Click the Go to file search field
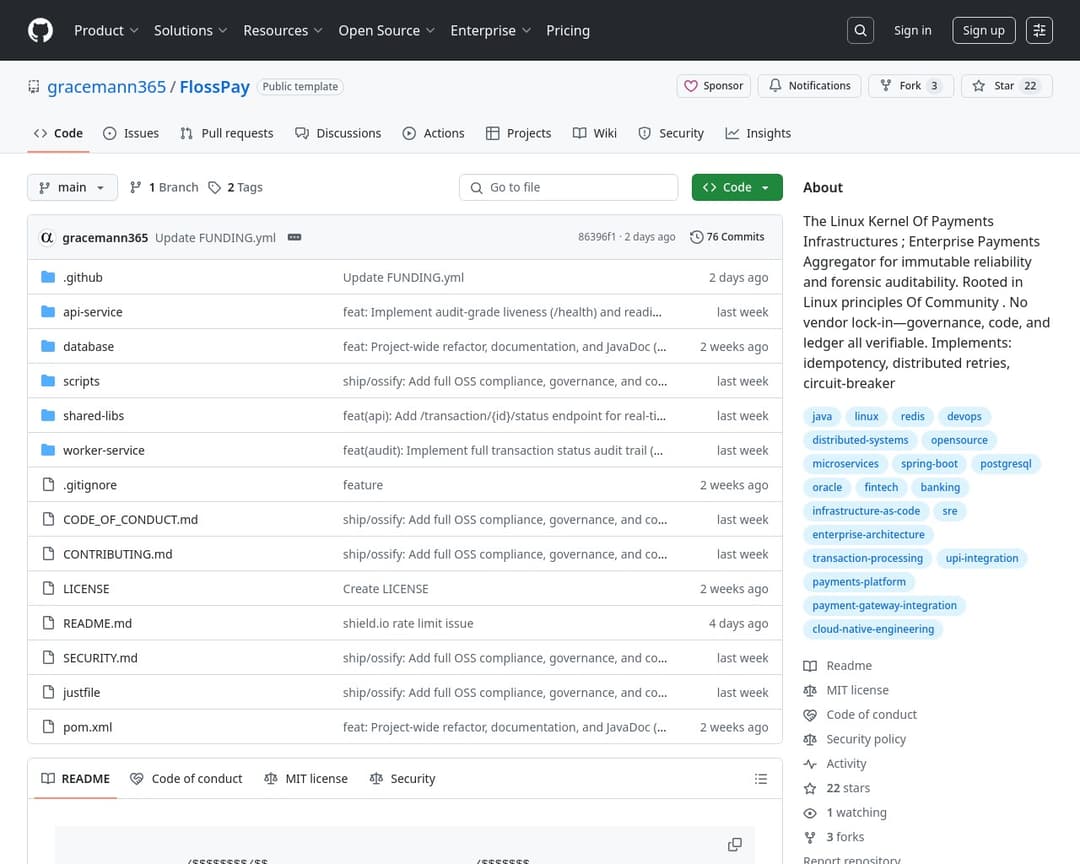Viewport: 1080px width, 864px height. click(x=568, y=187)
